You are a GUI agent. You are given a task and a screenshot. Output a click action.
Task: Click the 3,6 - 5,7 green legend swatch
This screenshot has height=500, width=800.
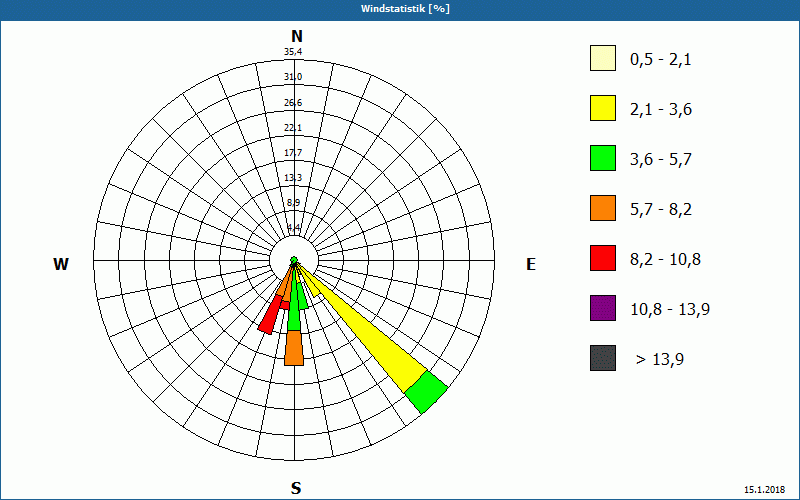coord(603,158)
